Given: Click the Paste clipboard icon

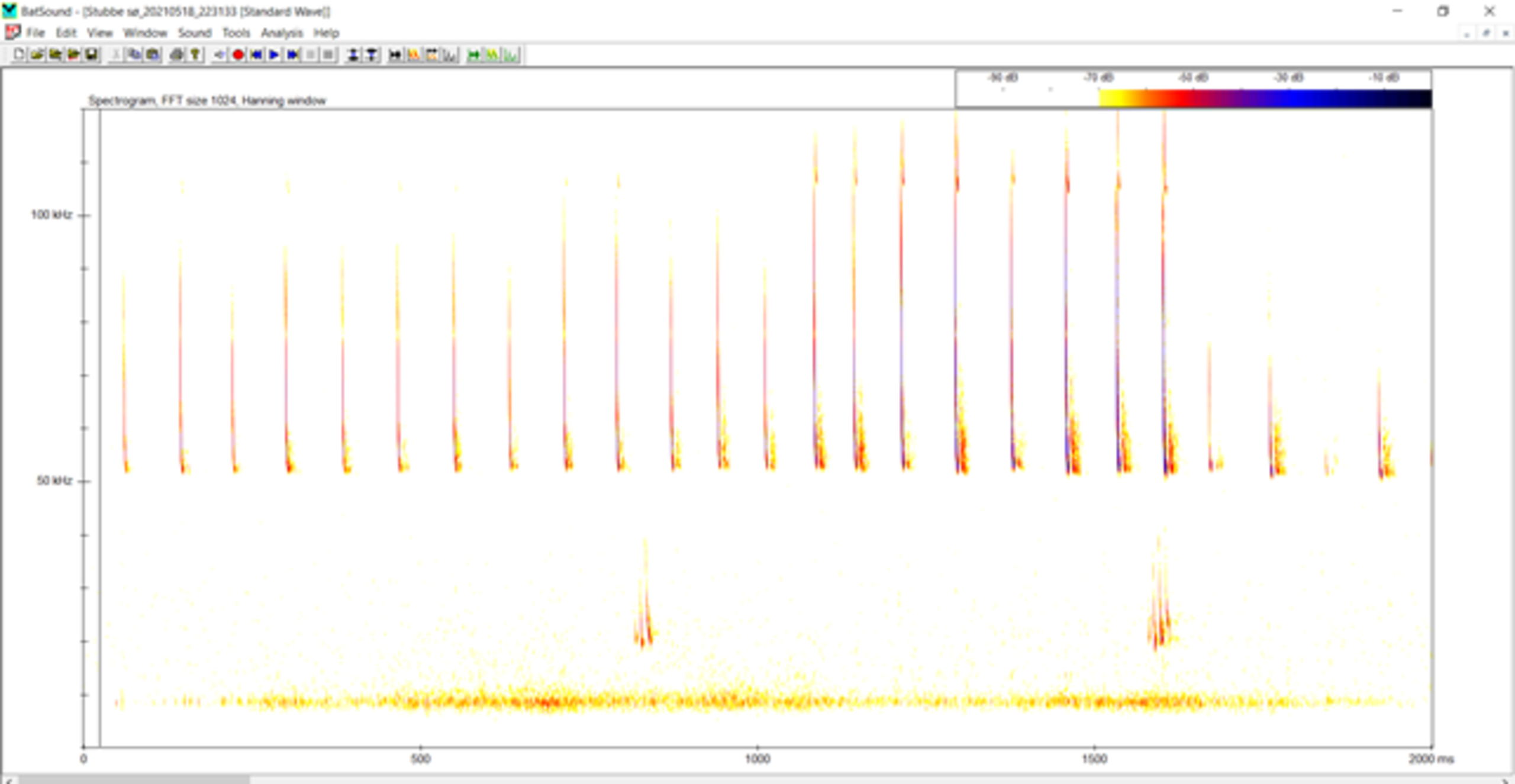Looking at the screenshot, I should coord(153,55).
